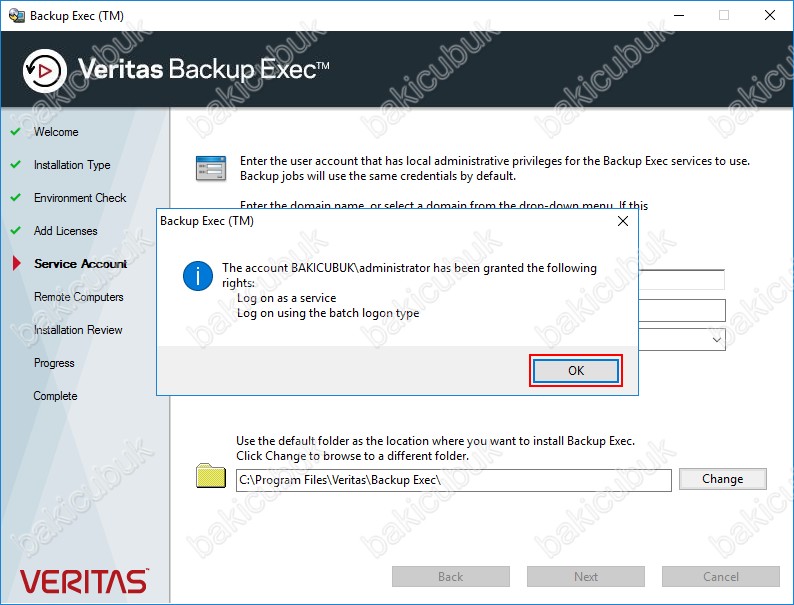Viewport: 794px width, 605px height.
Task: Click the checkmark beside Add Licenses
Action: [15, 231]
